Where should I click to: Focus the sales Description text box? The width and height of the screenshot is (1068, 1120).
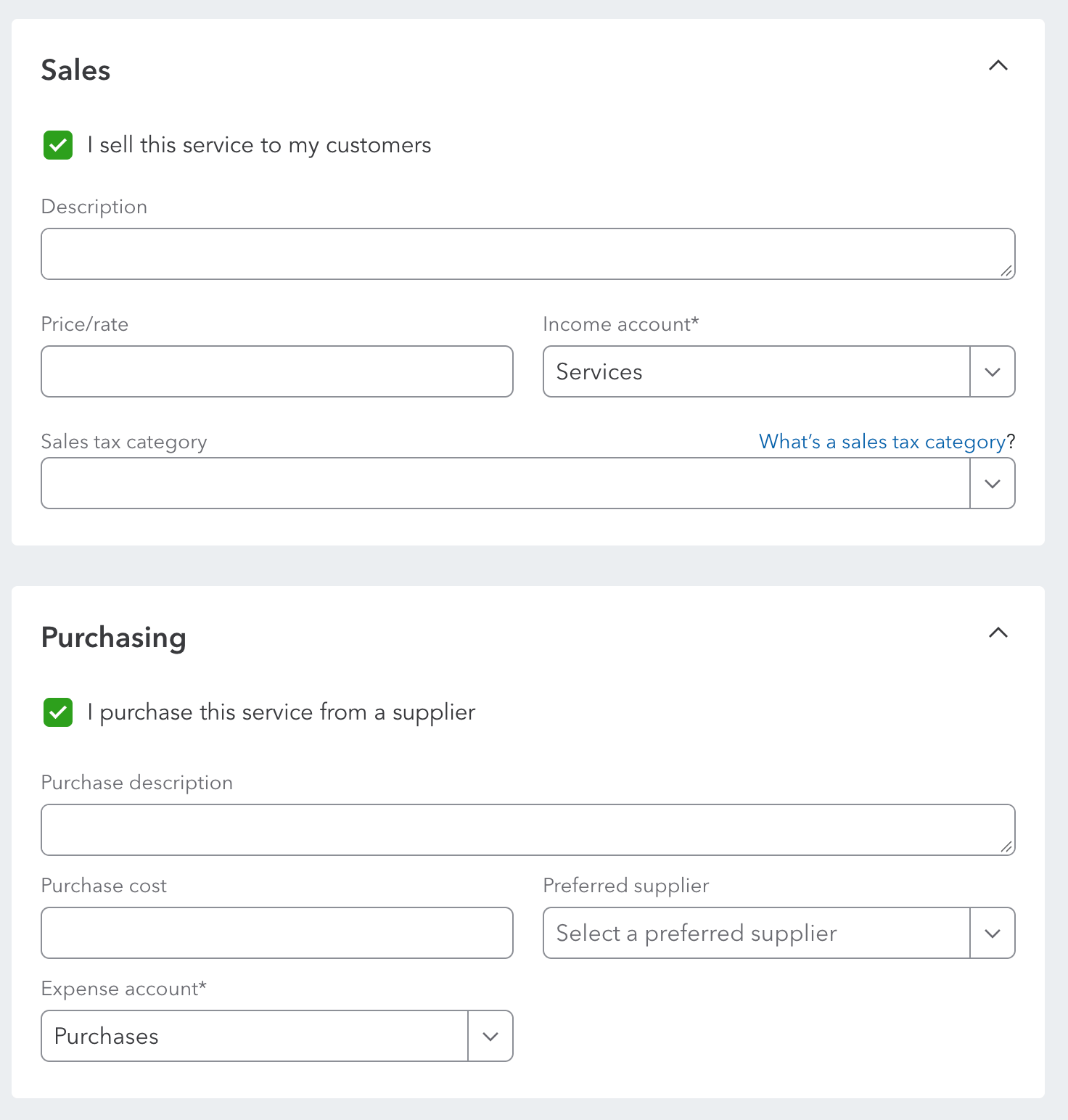tap(528, 254)
